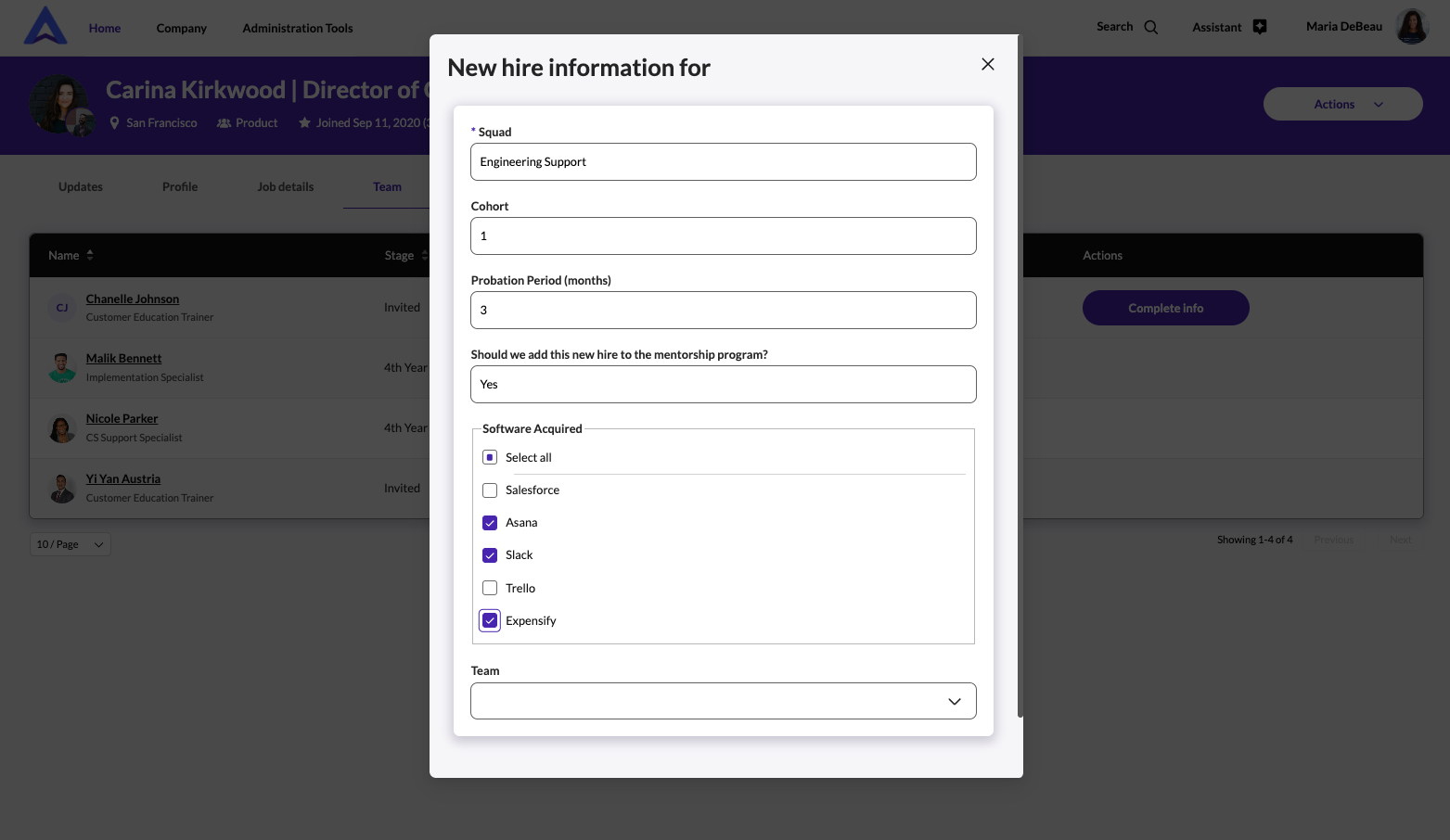The image size is (1450, 840).
Task: Switch to the Updates tab
Action: tap(81, 186)
